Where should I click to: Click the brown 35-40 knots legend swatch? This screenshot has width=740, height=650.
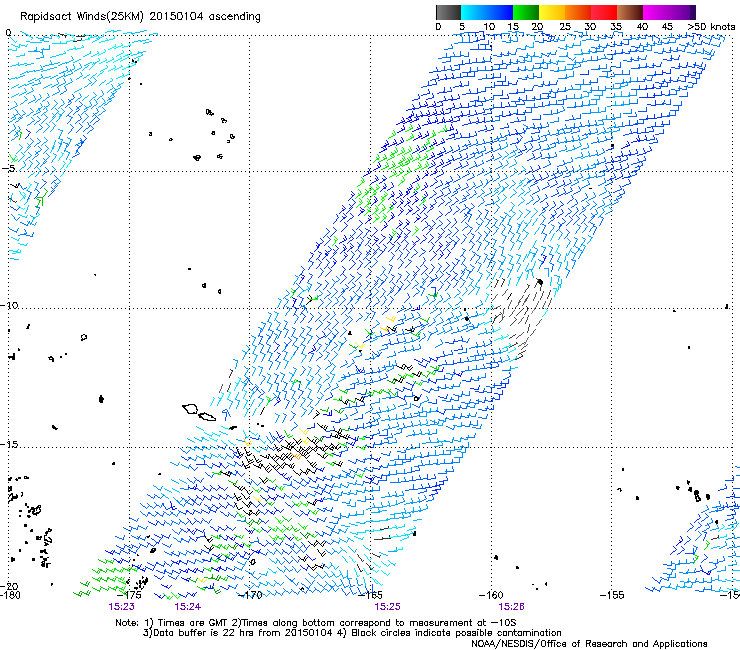coord(630,12)
